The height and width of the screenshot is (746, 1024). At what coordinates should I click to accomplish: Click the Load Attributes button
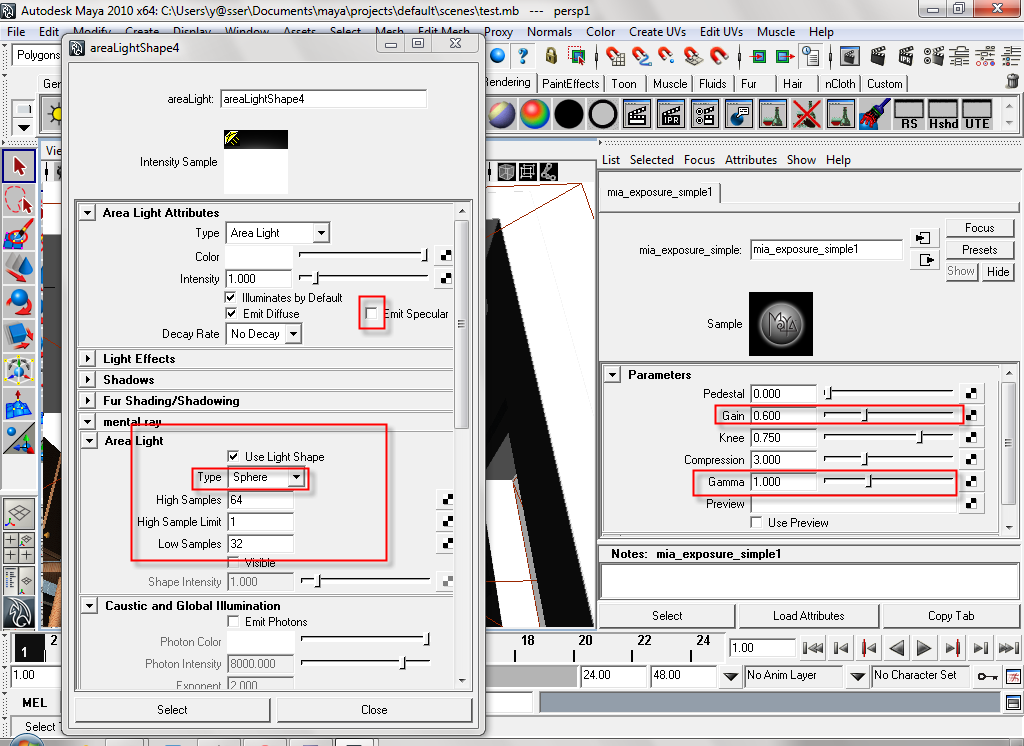(x=808, y=616)
